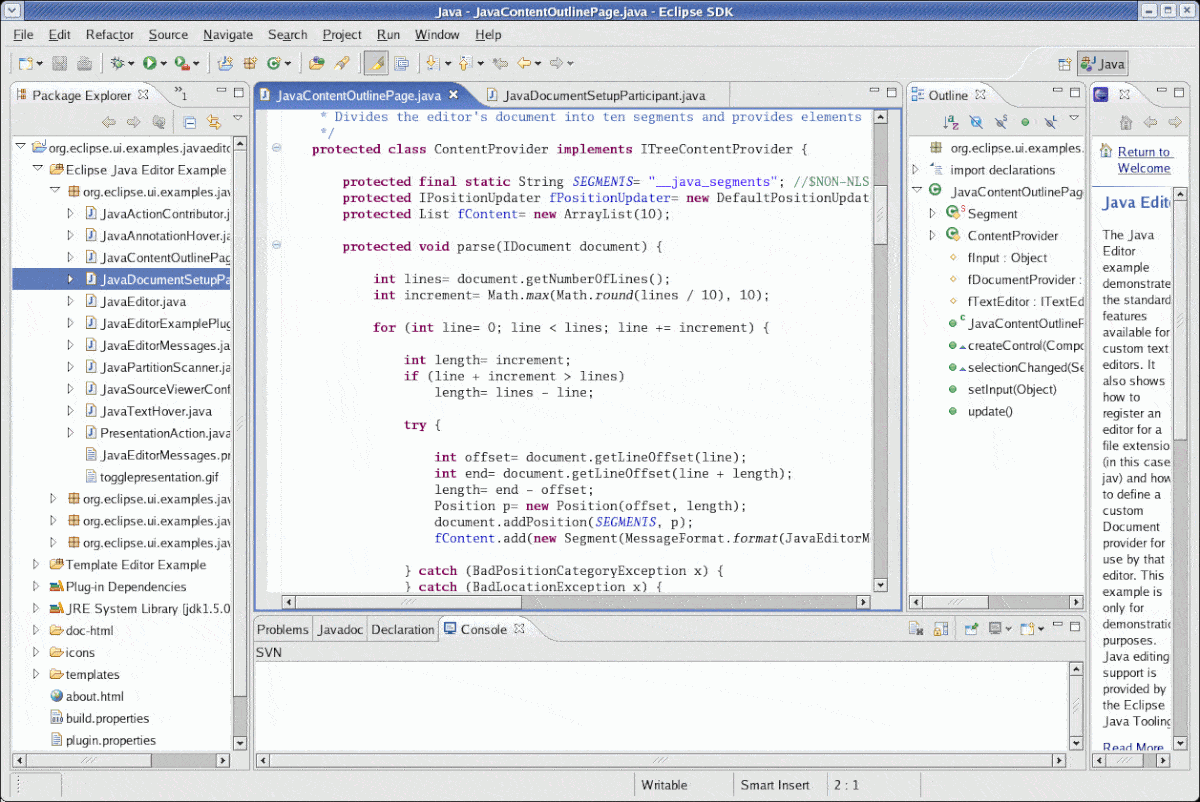Open the Outline view menu triangle
This screenshot has width=1200, height=802.
click(1074, 118)
